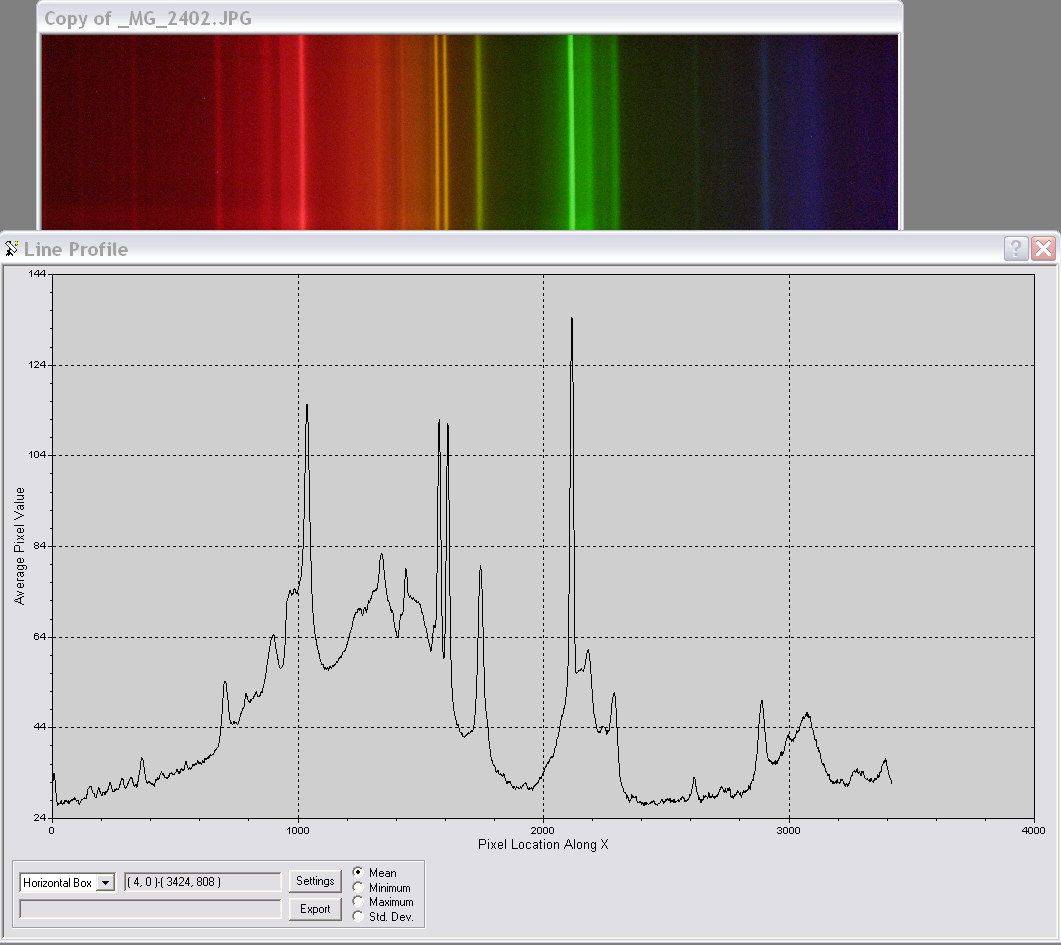Select the Std. Dev. radio button

(x=358, y=916)
